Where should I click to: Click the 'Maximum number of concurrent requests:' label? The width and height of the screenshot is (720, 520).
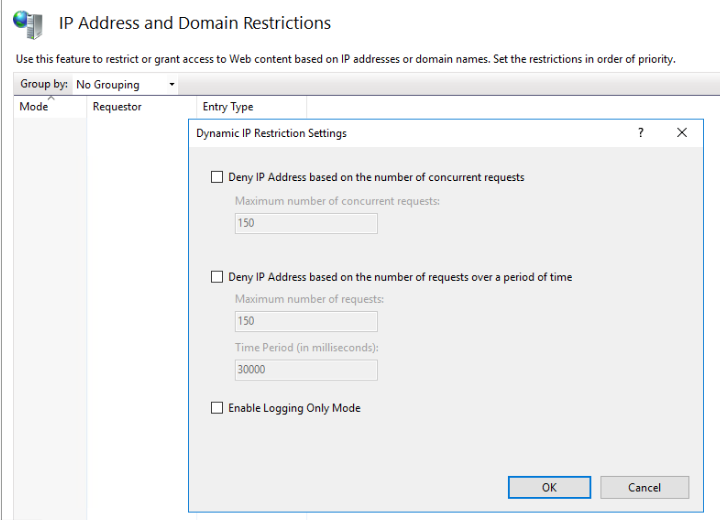click(x=337, y=201)
